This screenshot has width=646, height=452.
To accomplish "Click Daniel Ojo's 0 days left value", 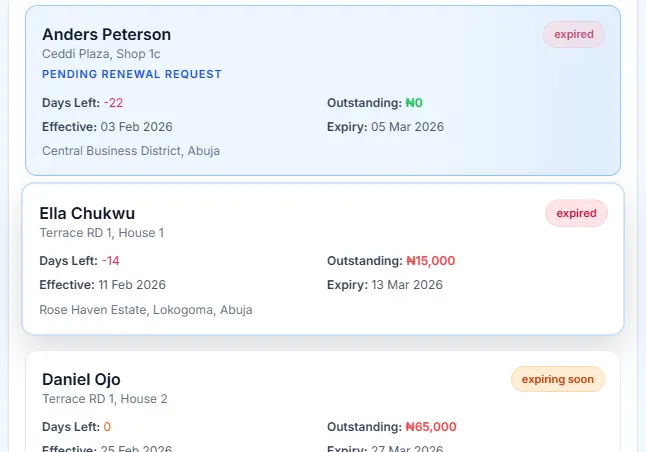I will (107, 426).
